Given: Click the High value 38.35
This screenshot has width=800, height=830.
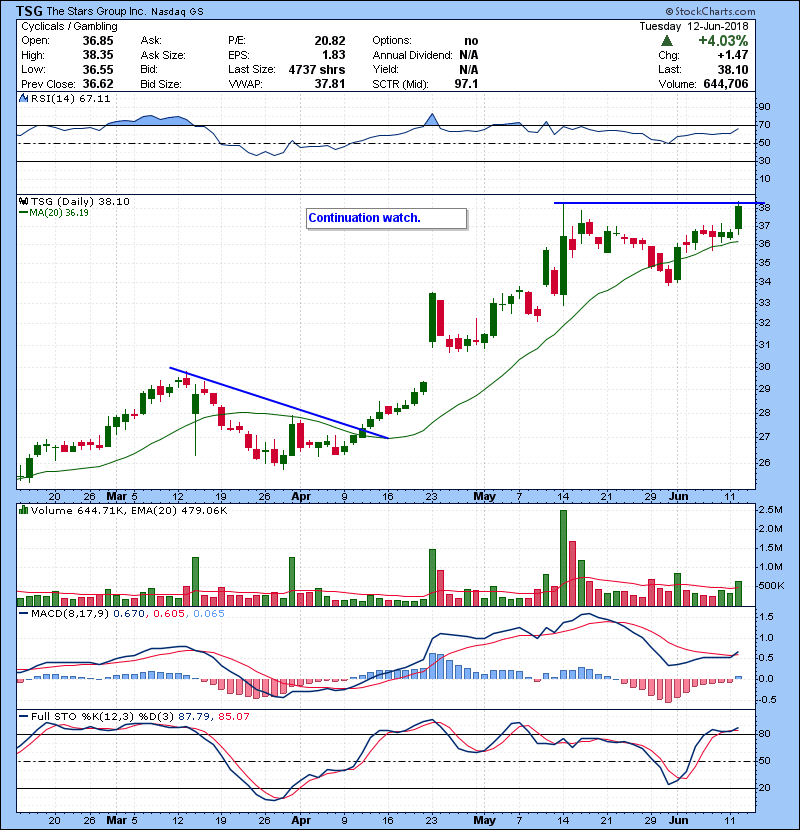Looking at the screenshot, I should [98, 55].
